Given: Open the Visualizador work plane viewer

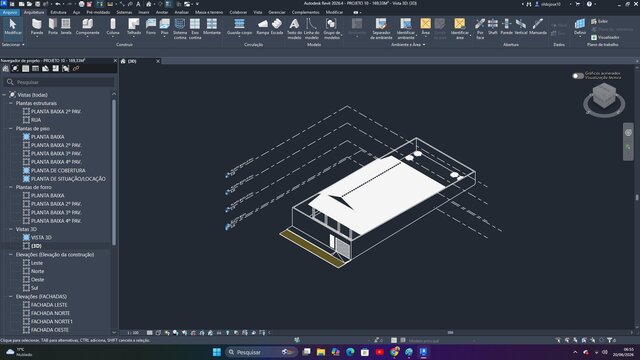Looking at the screenshot, I should 605,37.
